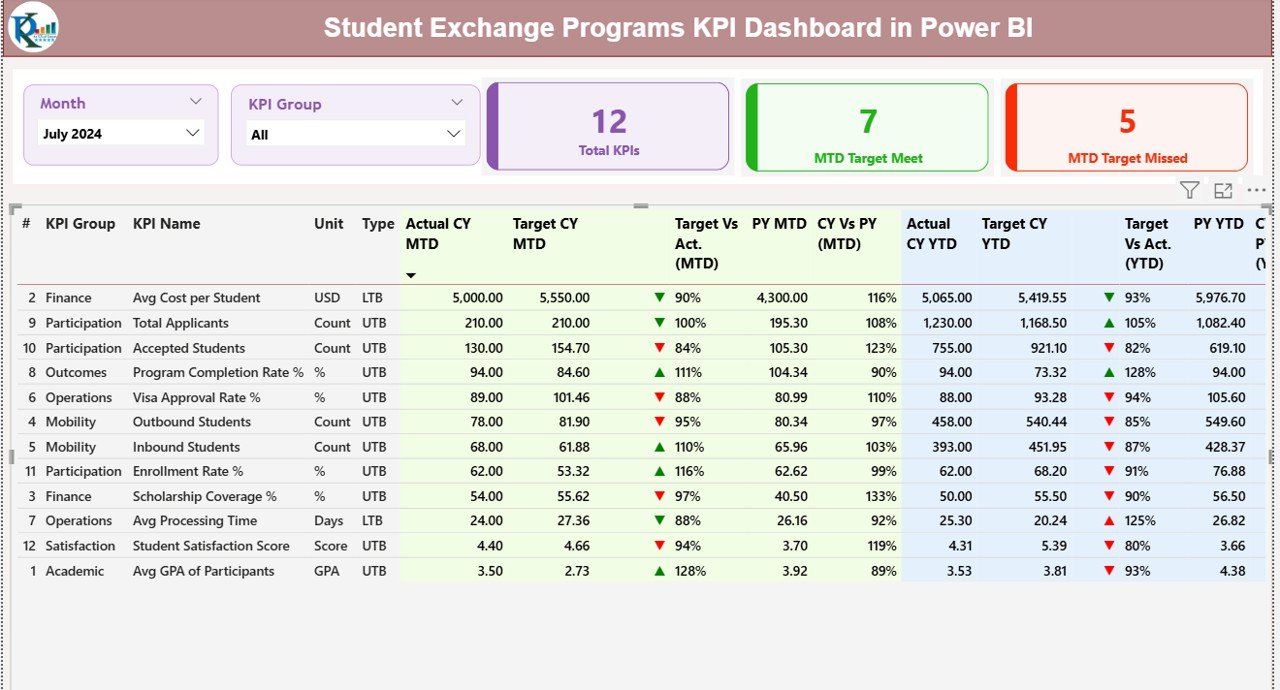The width and height of the screenshot is (1280, 690).
Task: Click the YTD green arrow for Total Applicants
Action: [x=1109, y=323]
